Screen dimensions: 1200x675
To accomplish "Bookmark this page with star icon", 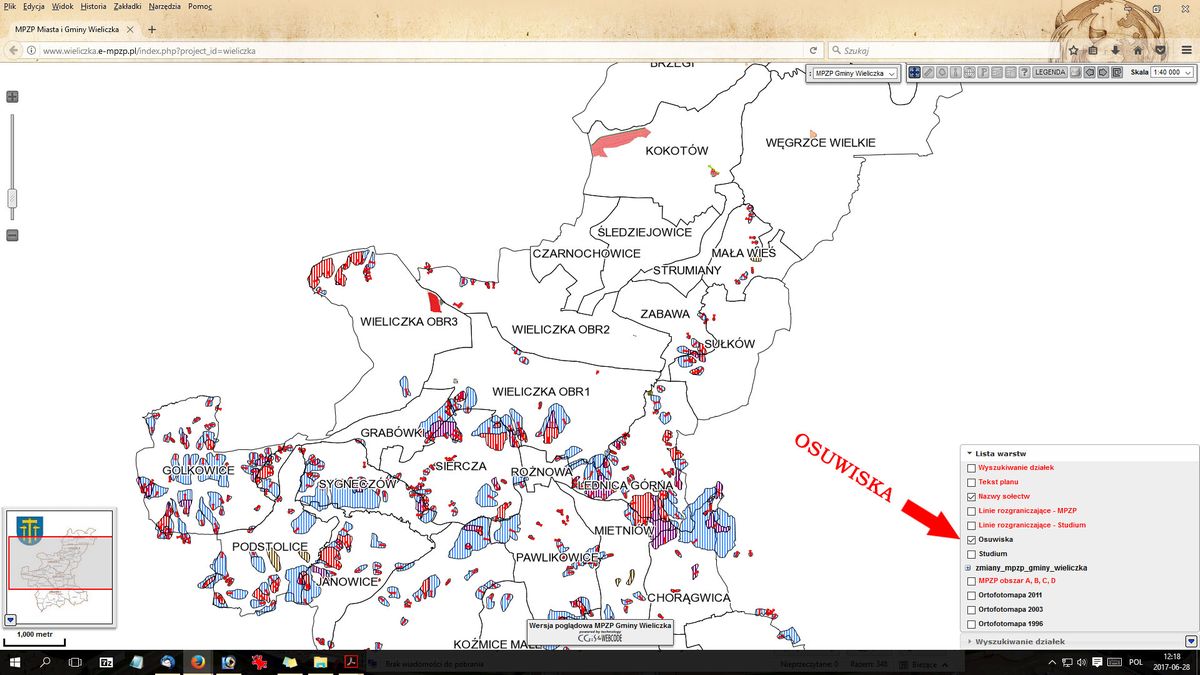I will 1073,50.
